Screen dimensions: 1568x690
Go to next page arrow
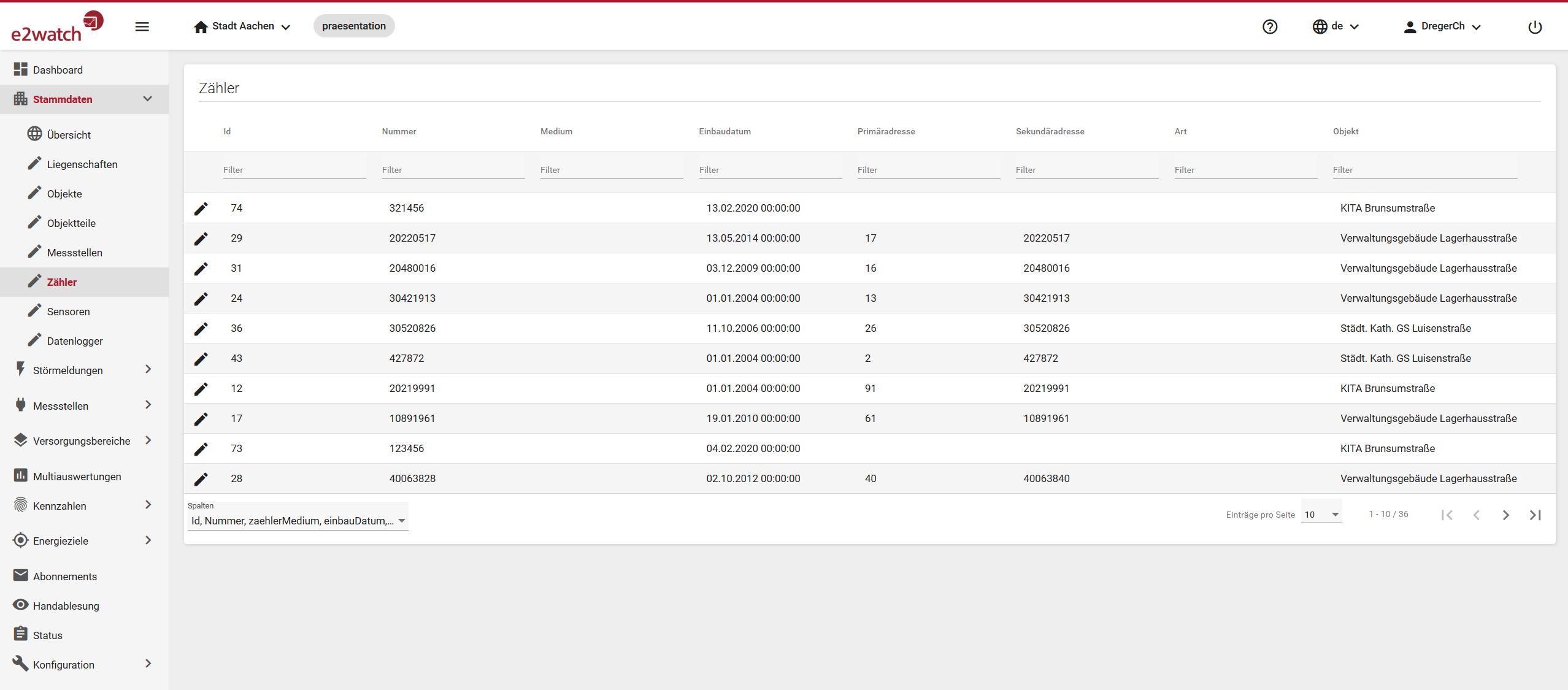click(x=1505, y=515)
